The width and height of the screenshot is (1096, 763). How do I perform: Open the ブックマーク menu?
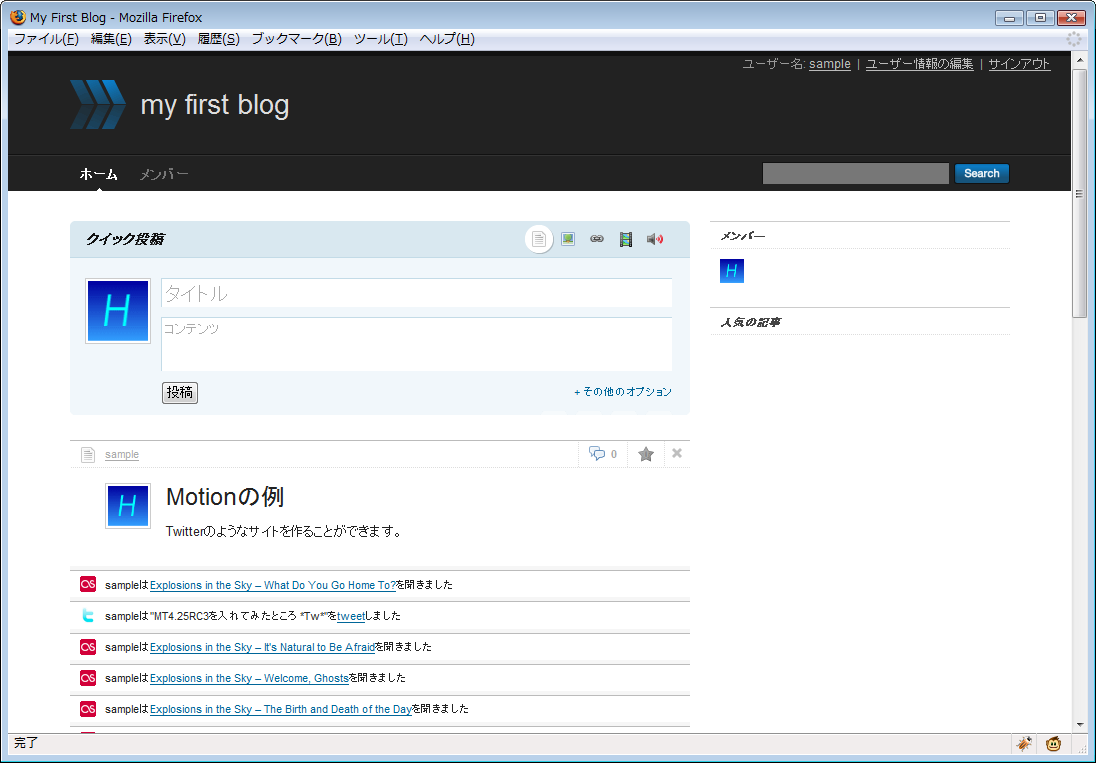(x=296, y=39)
